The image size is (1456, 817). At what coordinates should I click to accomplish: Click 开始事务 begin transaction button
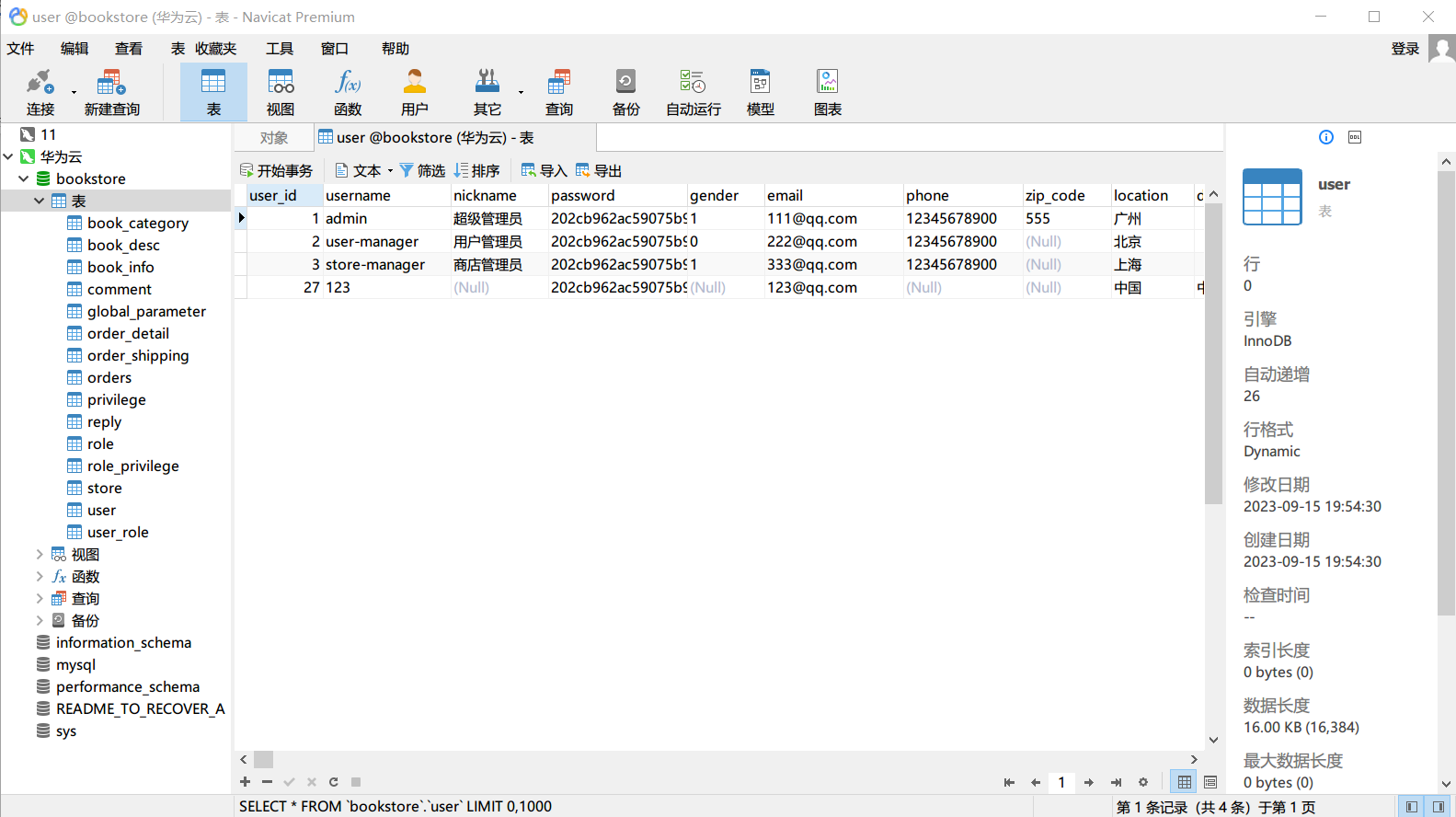276,170
